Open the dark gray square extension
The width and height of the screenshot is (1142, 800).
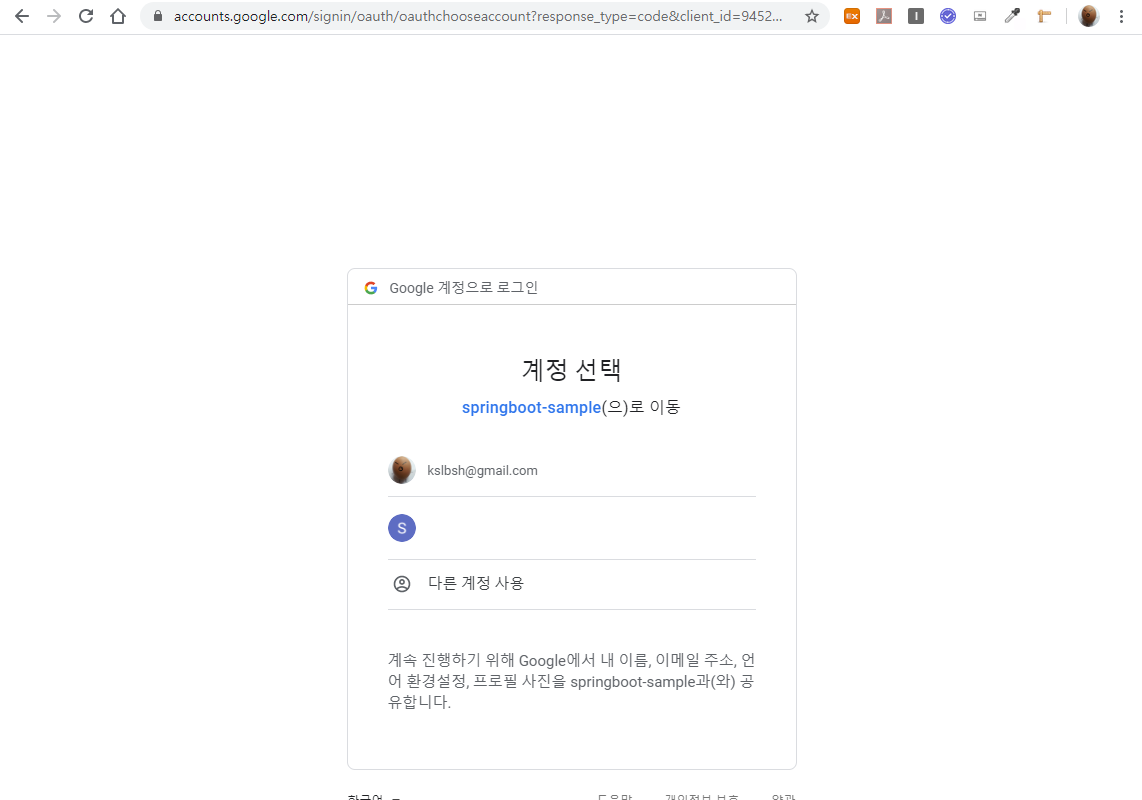pyautogui.click(x=915, y=16)
